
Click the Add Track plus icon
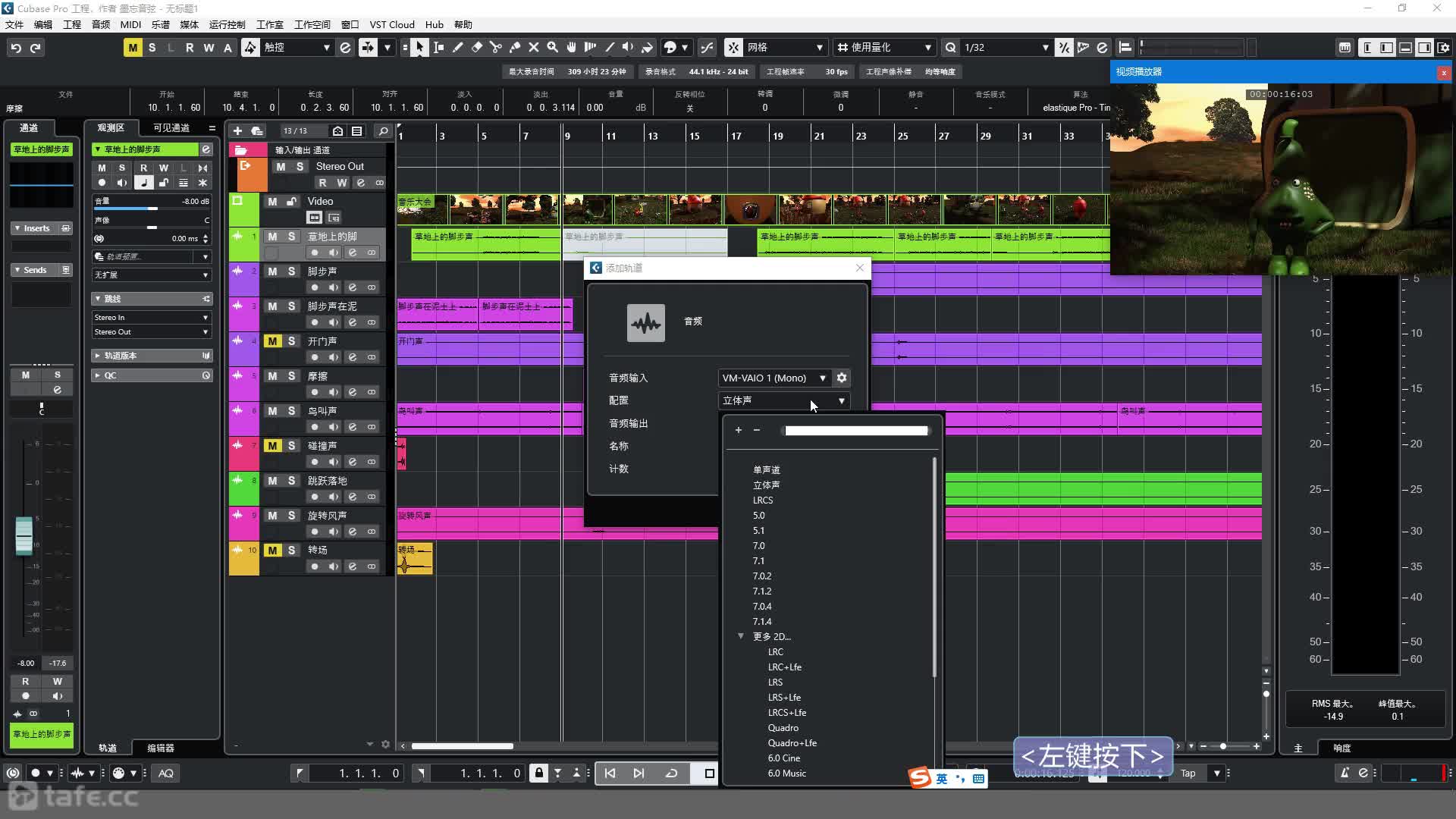click(x=237, y=130)
